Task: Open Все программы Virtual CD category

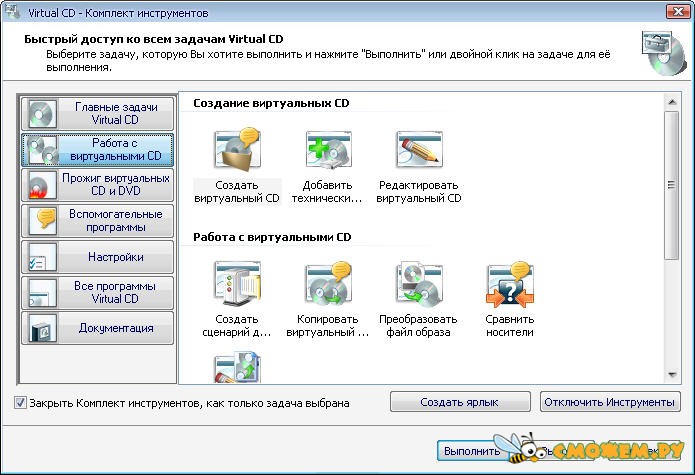Action: pos(97,292)
